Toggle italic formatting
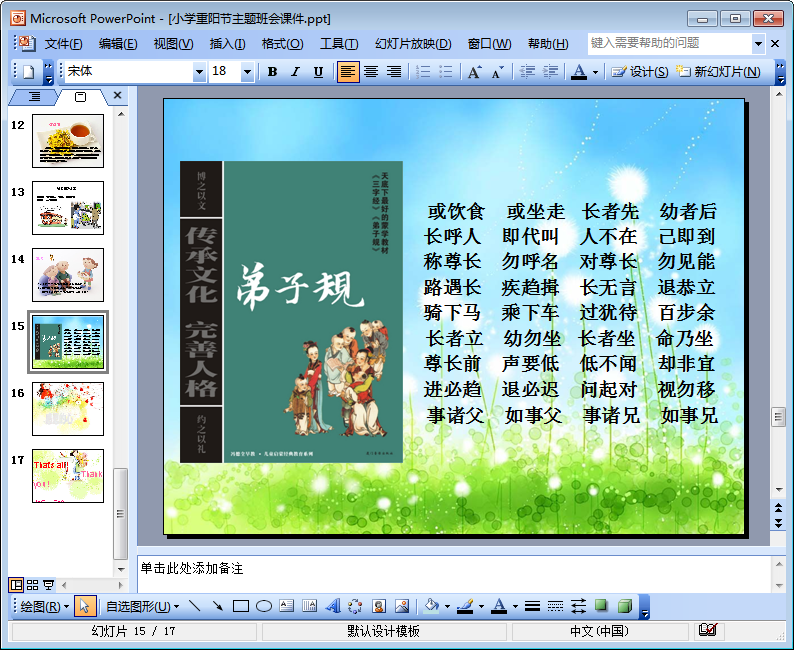 coord(295,72)
